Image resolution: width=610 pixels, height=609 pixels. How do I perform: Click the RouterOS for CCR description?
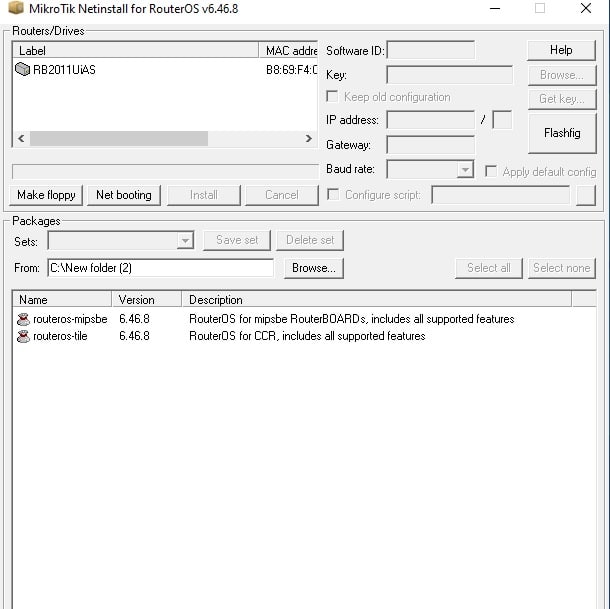coord(307,336)
